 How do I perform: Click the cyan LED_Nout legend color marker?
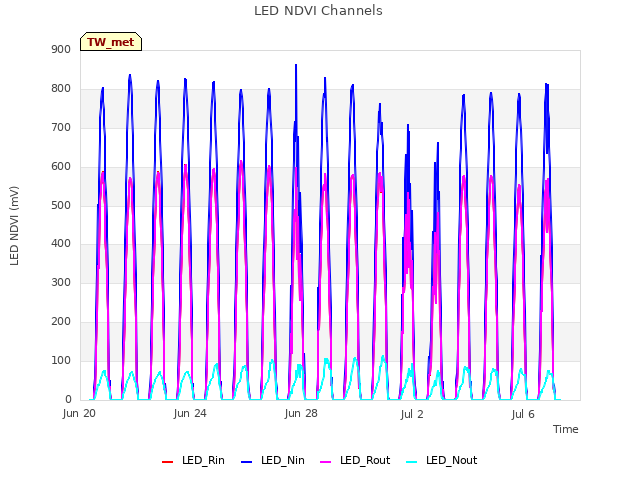[412, 462]
